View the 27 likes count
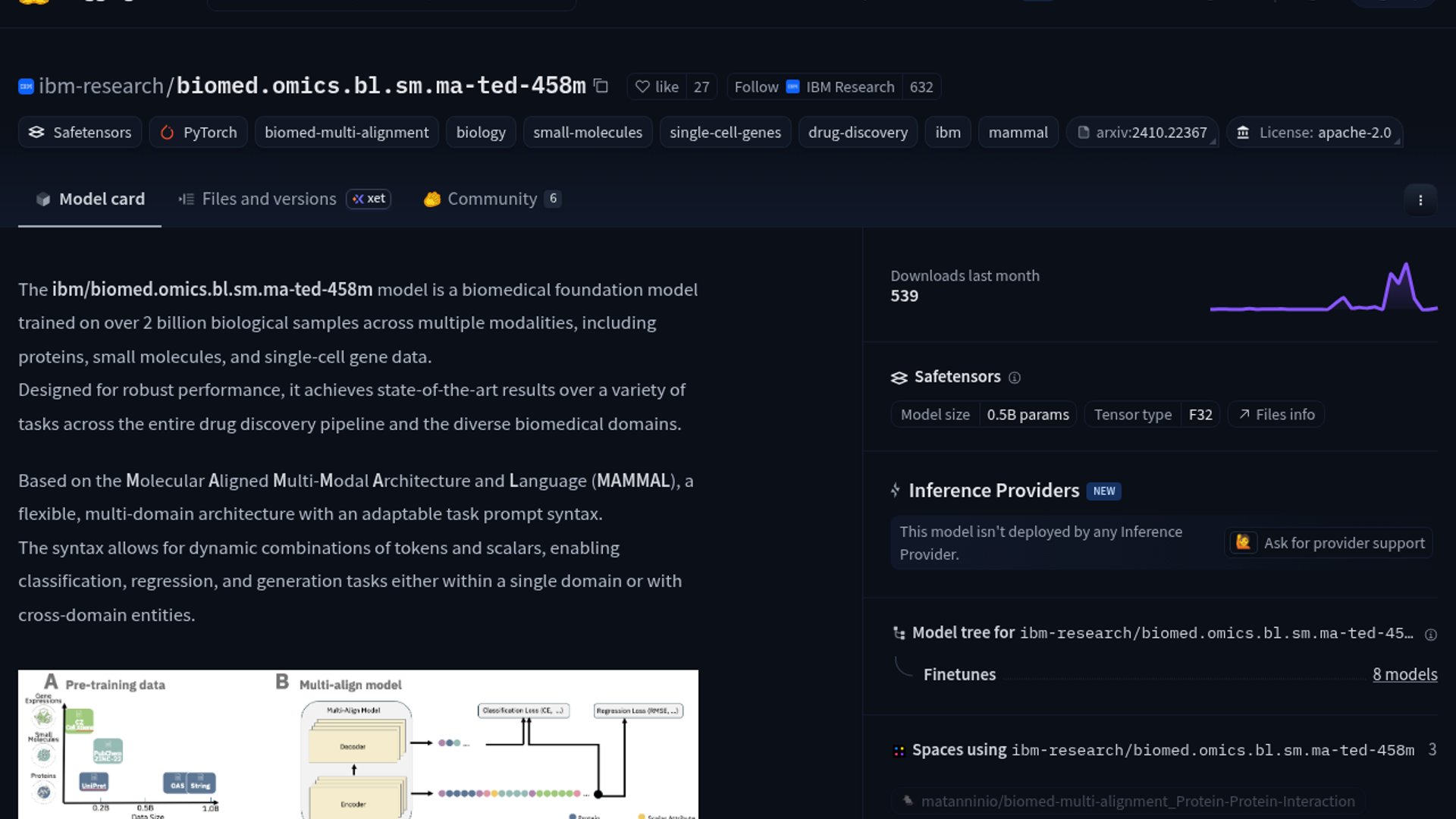This screenshot has height=819, width=1456. click(x=701, y=86)
